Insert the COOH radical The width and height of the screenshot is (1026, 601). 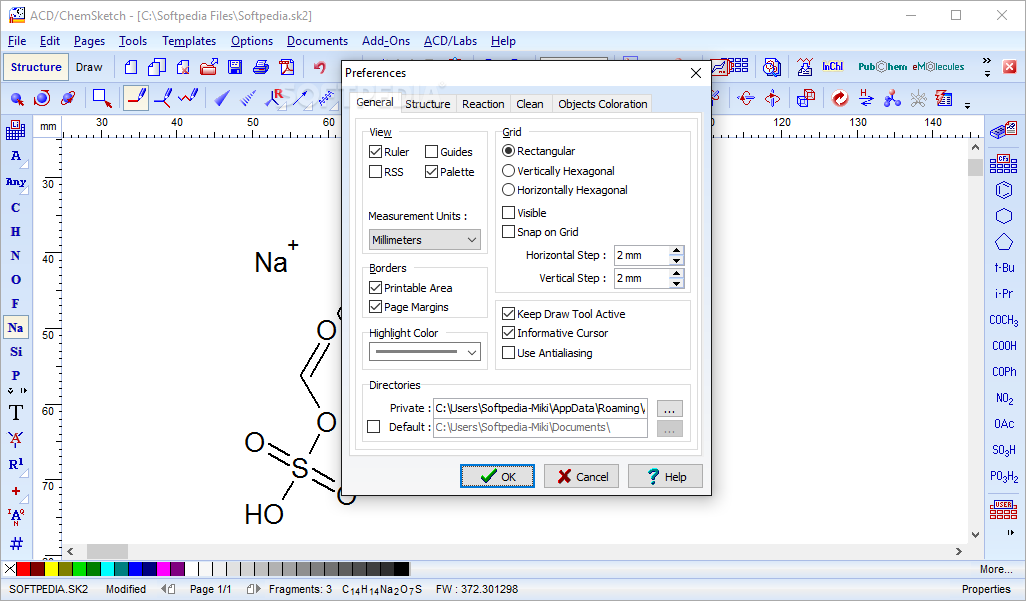click(x=1004, y=346)
